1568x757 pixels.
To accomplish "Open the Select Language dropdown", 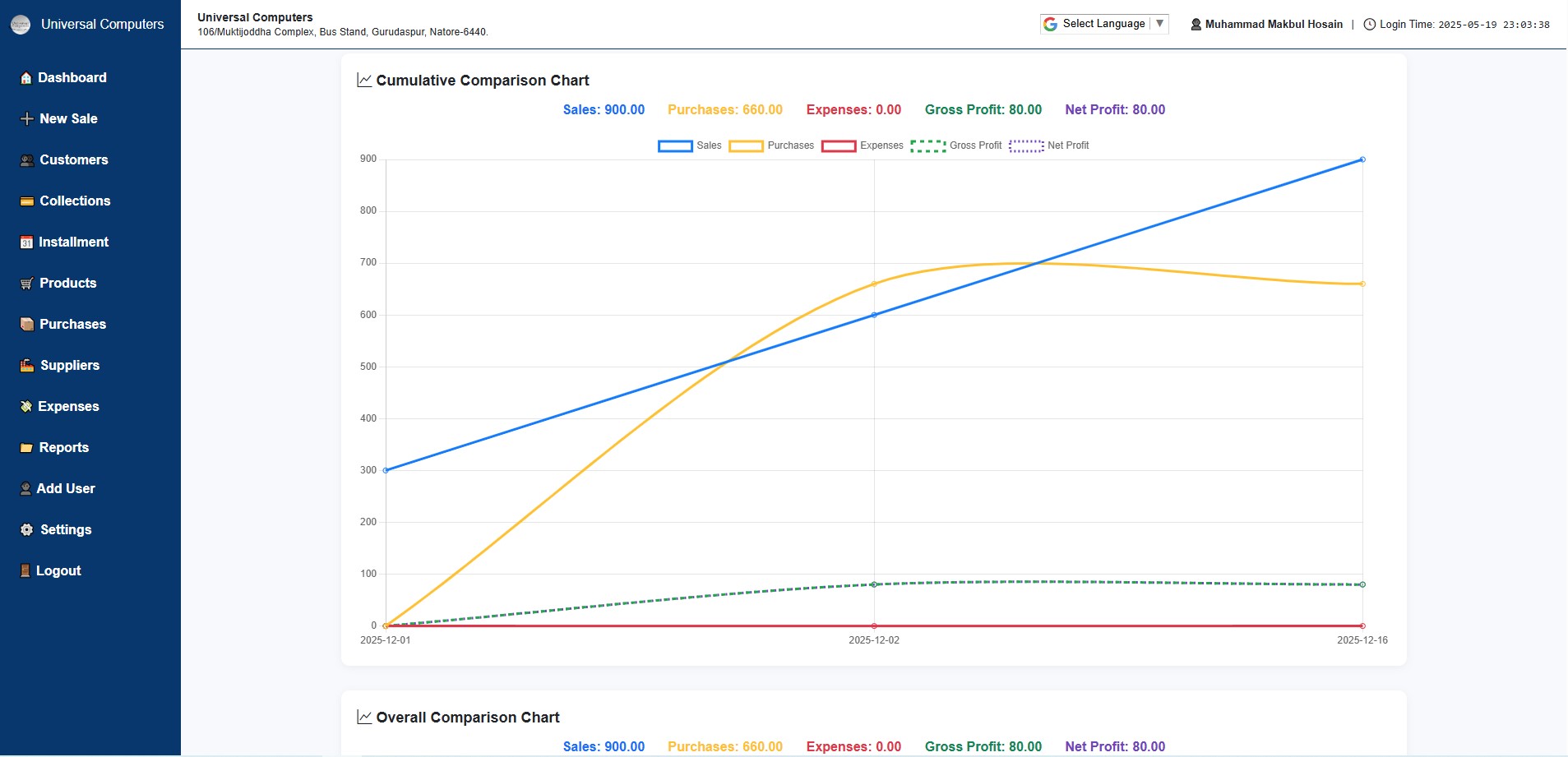I will [x=1103, y=24].
